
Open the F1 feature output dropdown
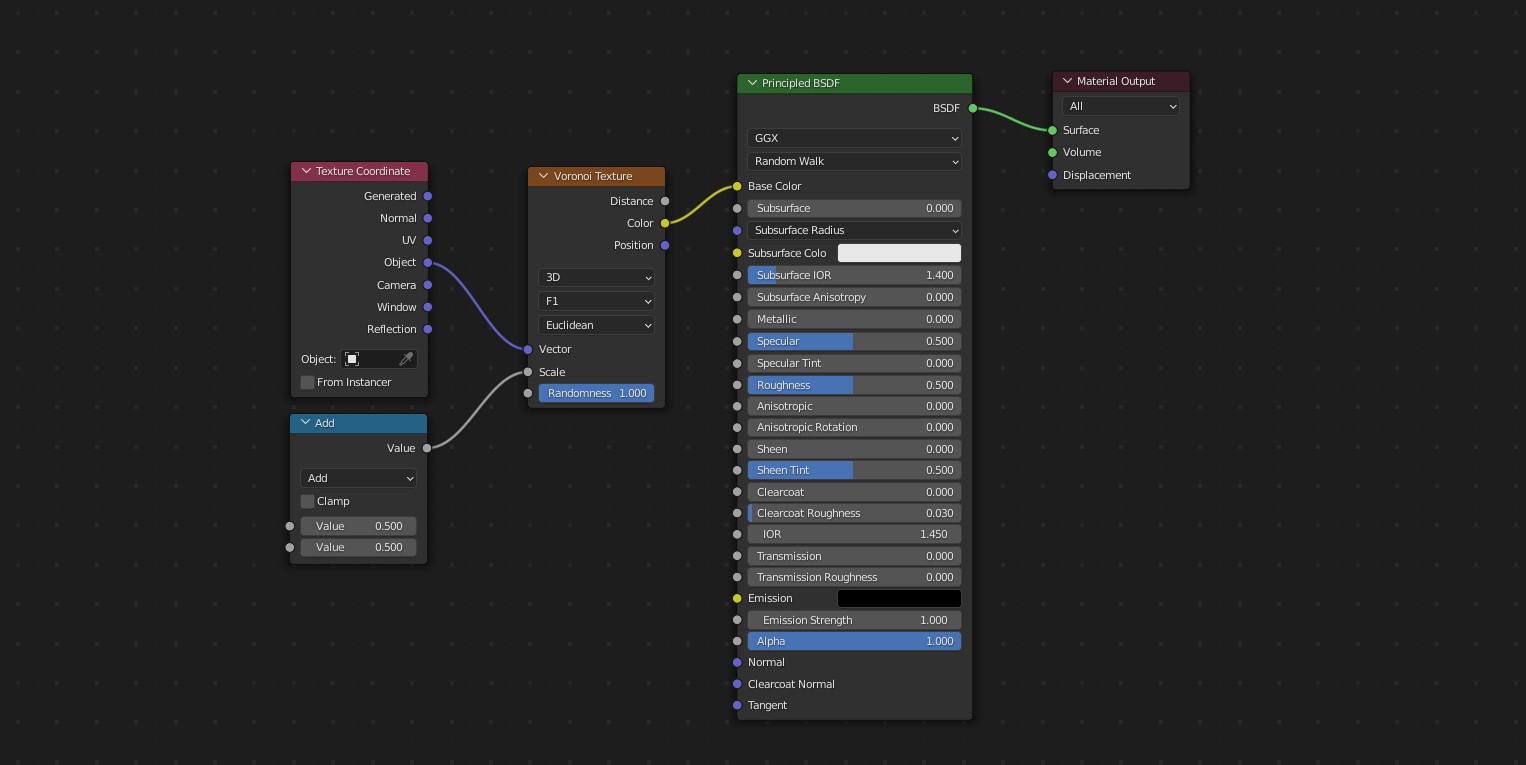pos(596,301)
